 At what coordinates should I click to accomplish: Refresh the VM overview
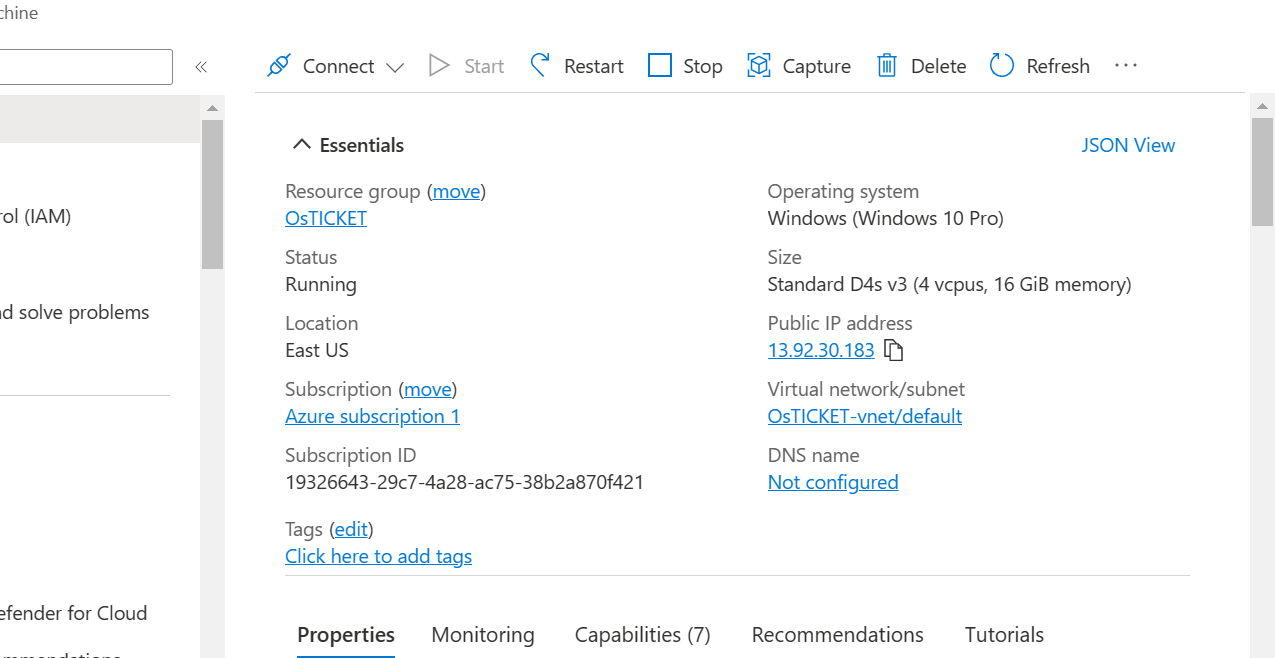pos(1039,66)
